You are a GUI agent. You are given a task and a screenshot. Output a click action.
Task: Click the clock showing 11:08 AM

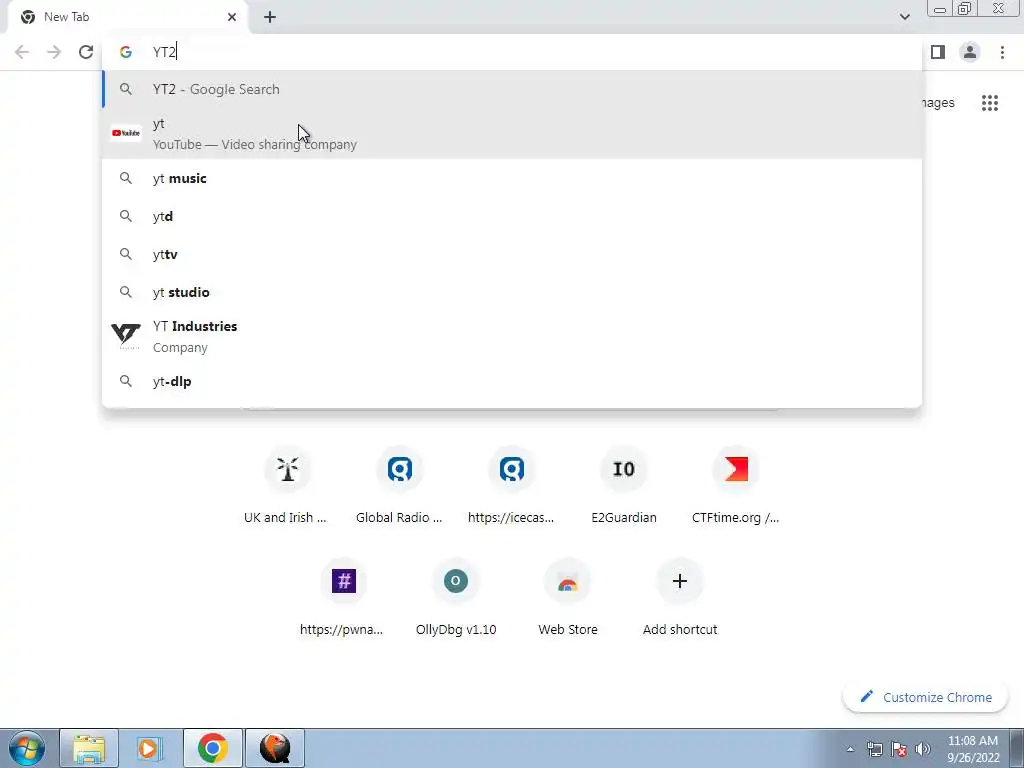(973, 749)
